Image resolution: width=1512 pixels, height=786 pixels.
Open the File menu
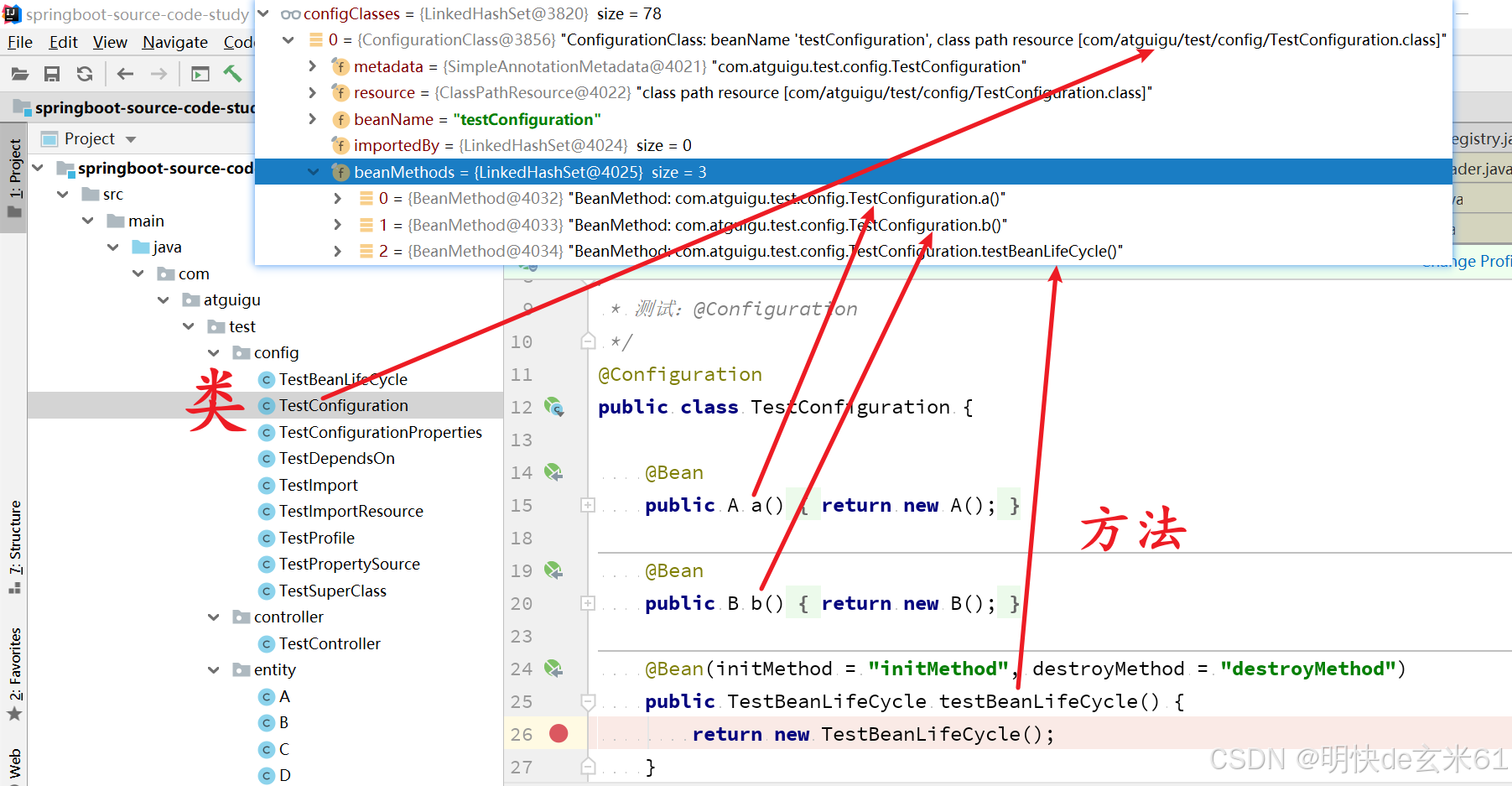coord(20,42)
